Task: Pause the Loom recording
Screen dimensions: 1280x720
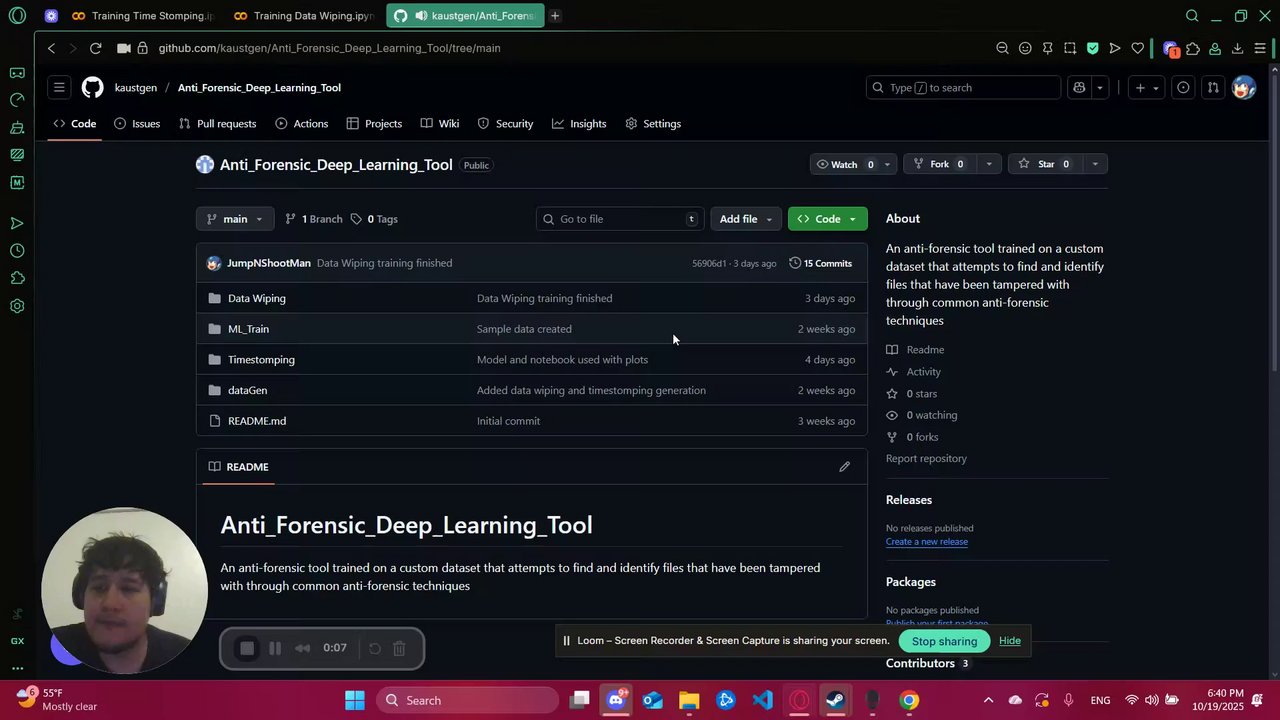Action: (x=275, y=649)
